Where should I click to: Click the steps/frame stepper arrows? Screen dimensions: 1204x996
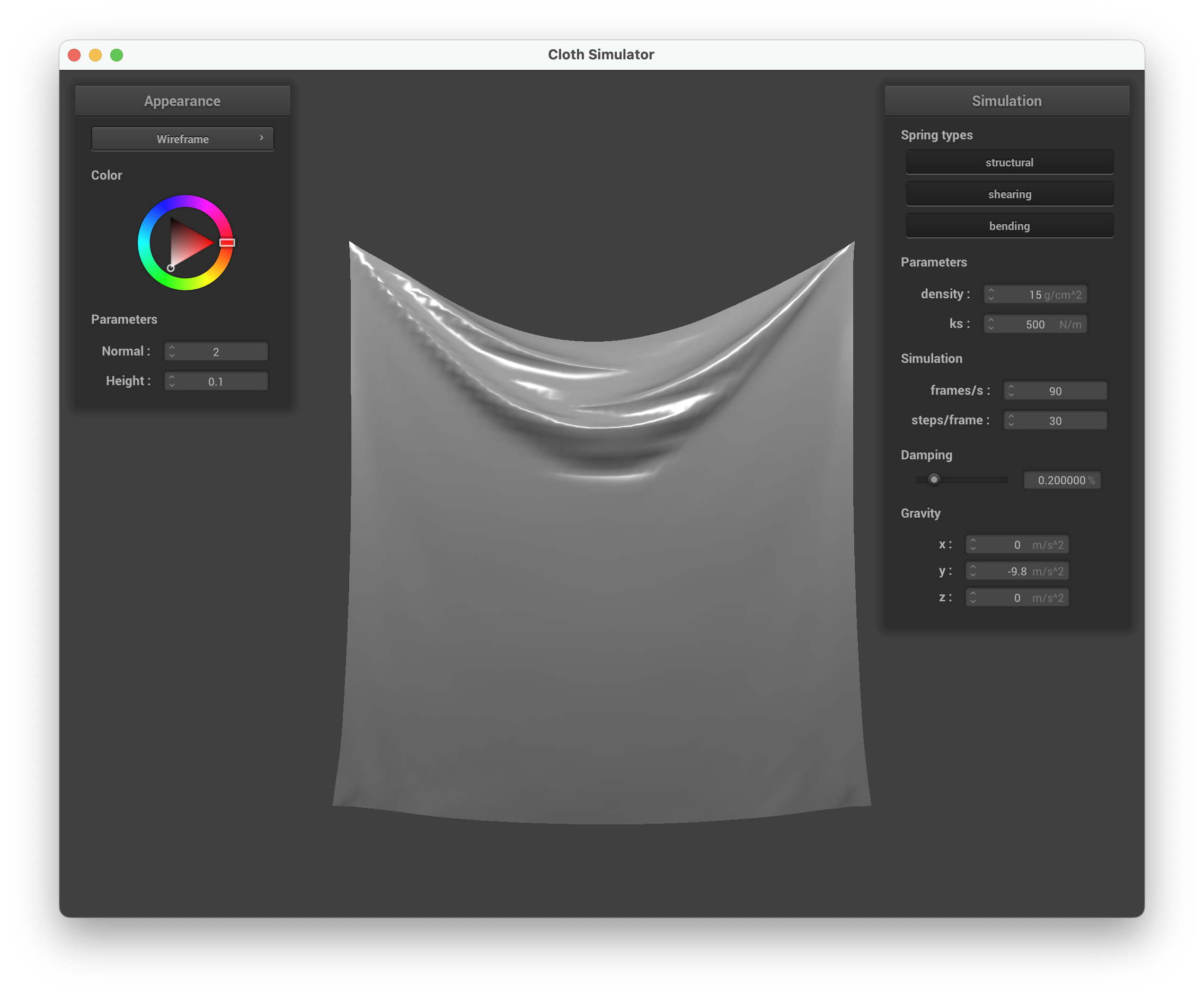pos(1011,421)
